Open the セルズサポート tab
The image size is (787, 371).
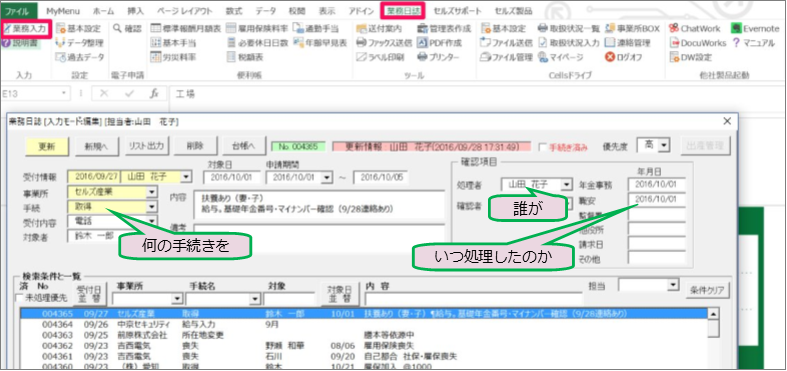pos(457,11)
